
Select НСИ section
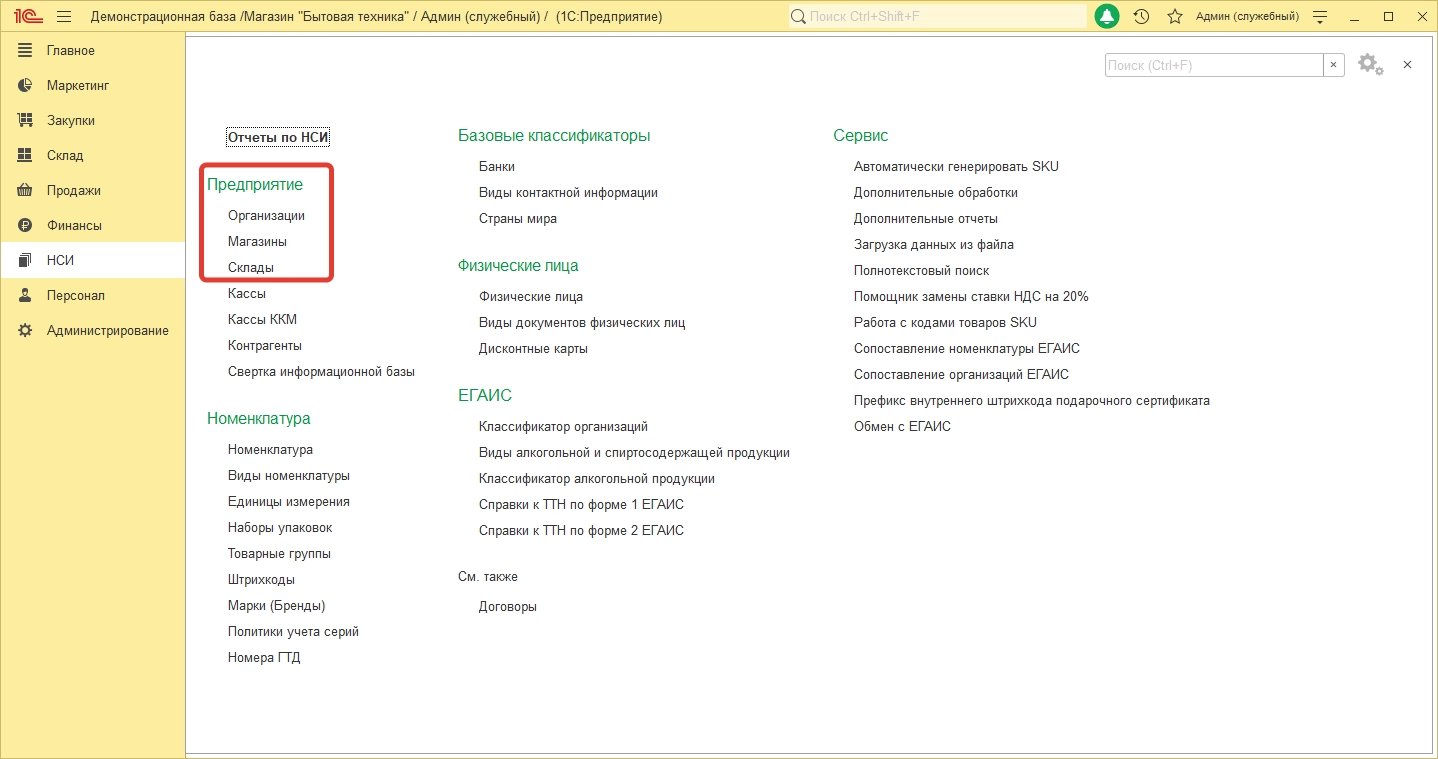92,261
